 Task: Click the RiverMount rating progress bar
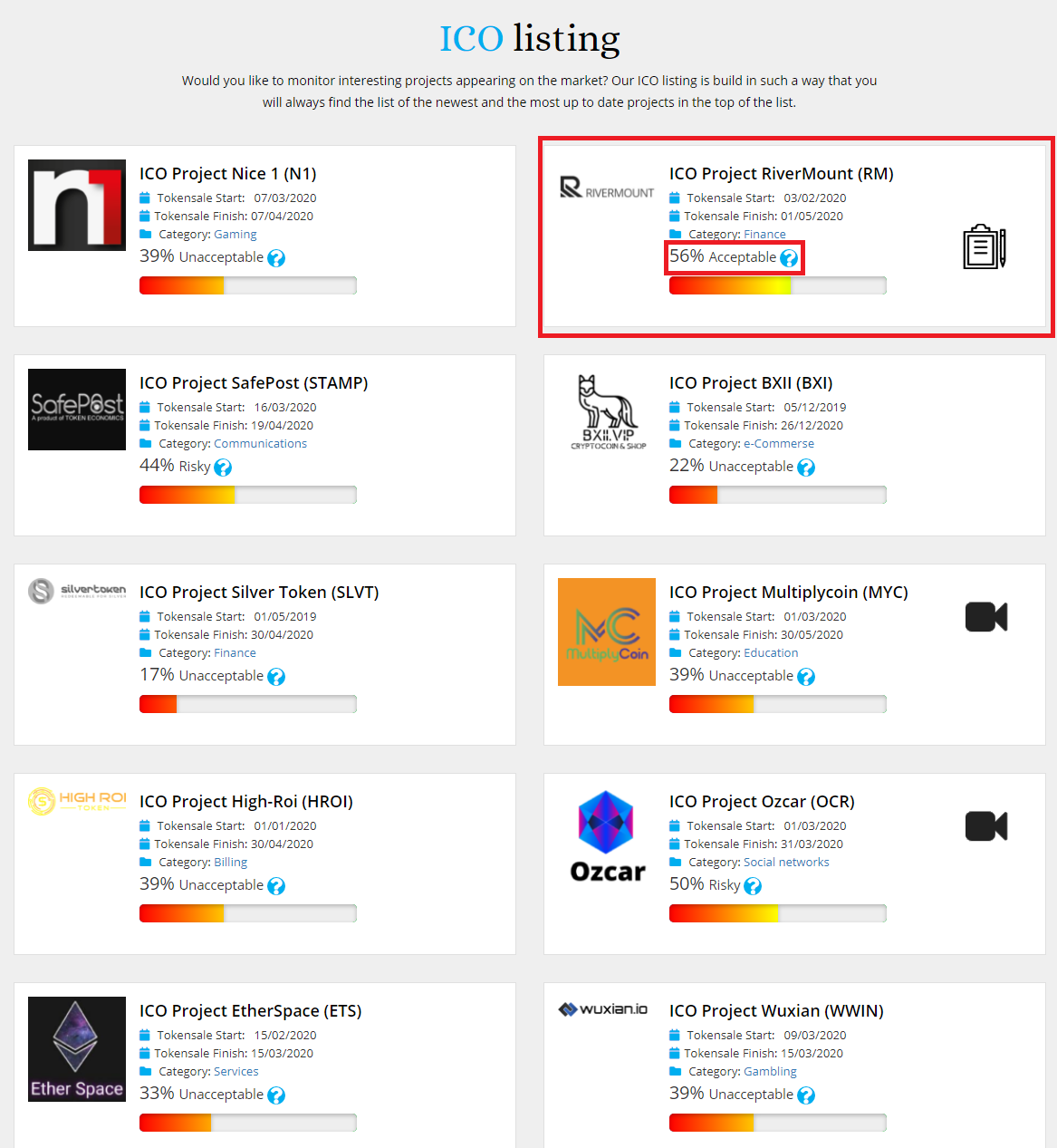778,285
